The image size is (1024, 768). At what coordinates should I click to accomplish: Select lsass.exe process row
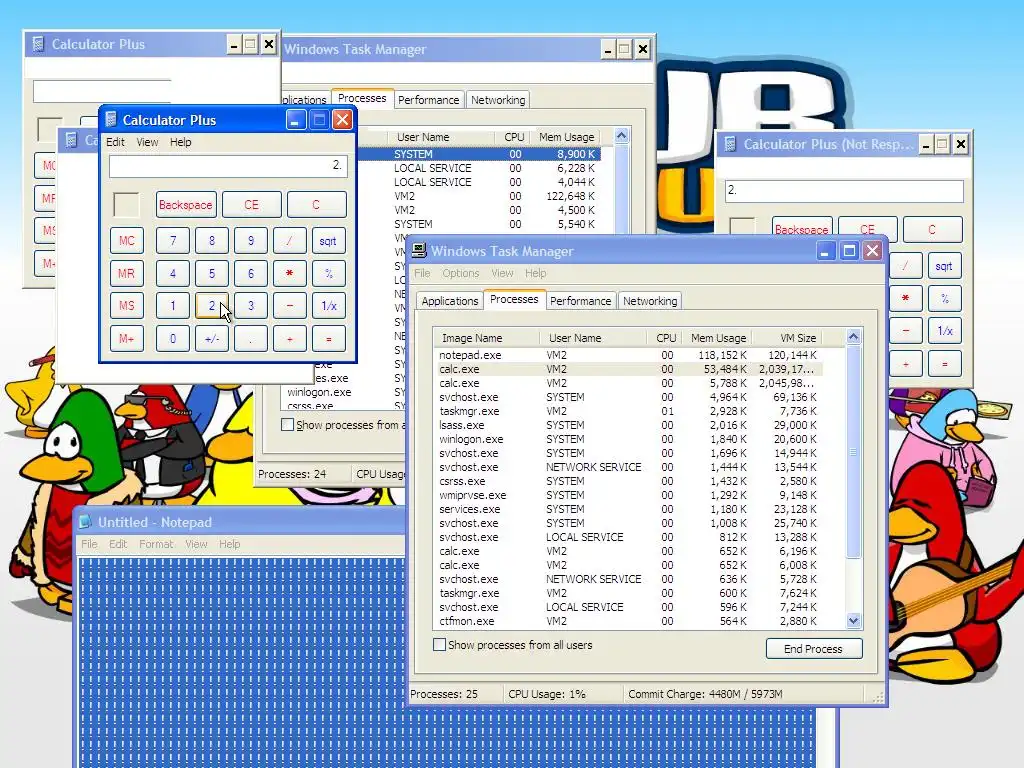pyautogui.click(x=628, y=425)
